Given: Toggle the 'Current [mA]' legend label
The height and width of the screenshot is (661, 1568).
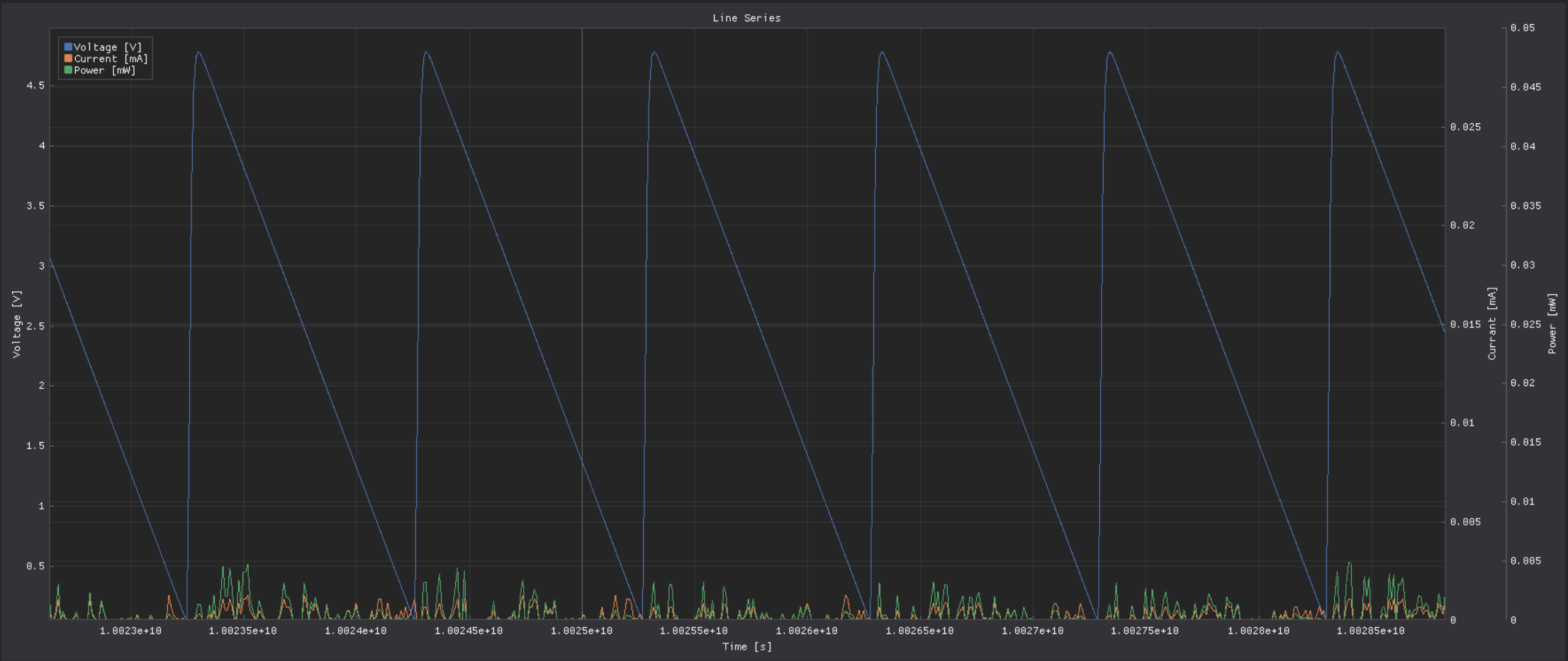Looking at the screenshot, I should [x=111, y=59].
